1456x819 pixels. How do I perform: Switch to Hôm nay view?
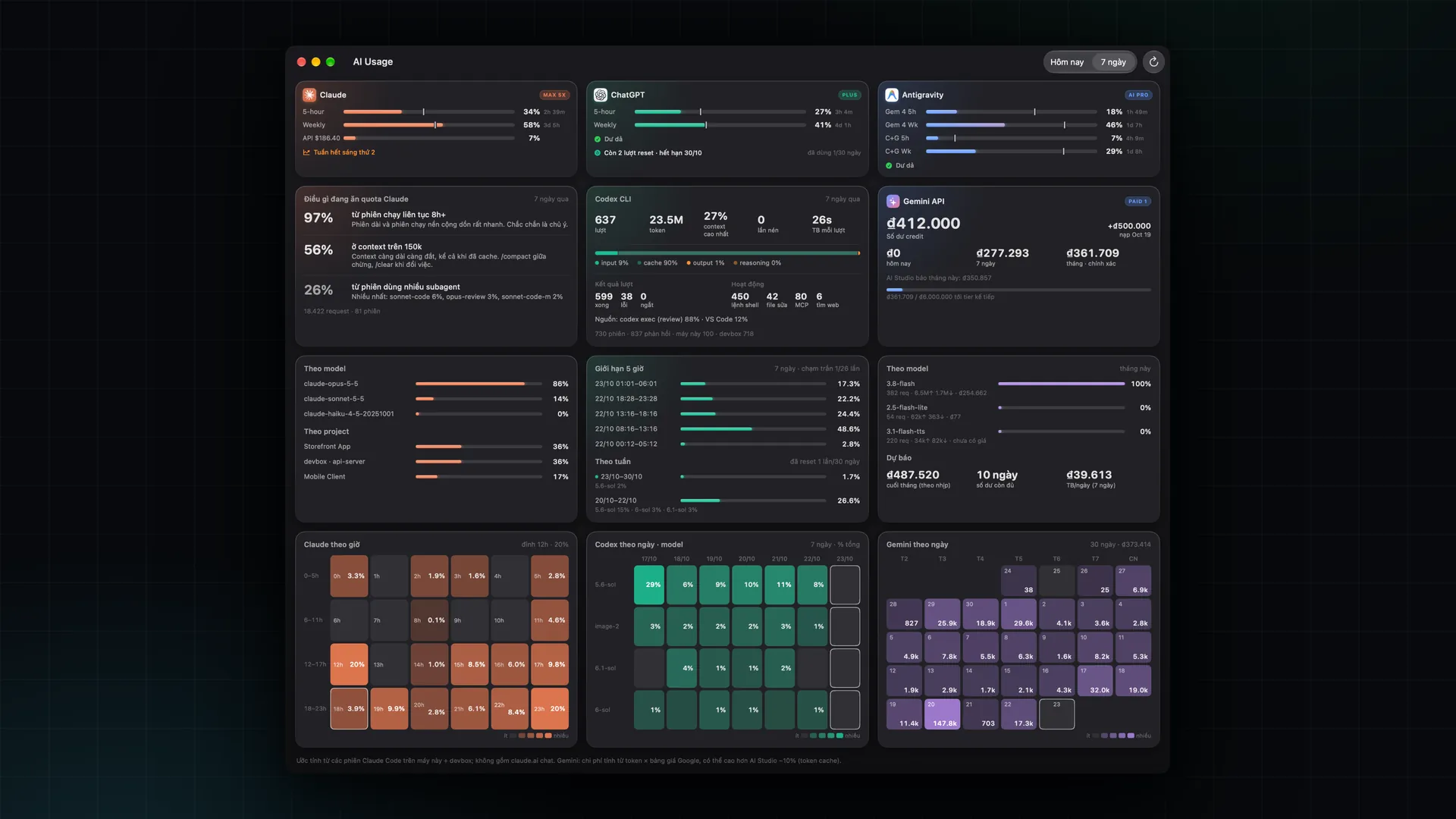[1067, 62]
